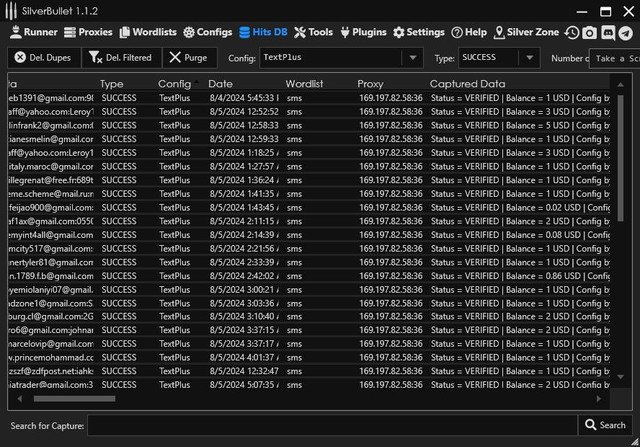Screen dimensions: 640x447
Task: Click the vertical scrollbar up arrow
Action: click(620, 85)
